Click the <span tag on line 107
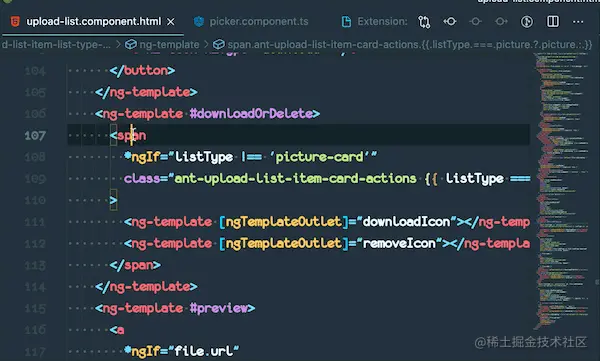The width and height of the screenshot is (600, 361). point(128,135)
